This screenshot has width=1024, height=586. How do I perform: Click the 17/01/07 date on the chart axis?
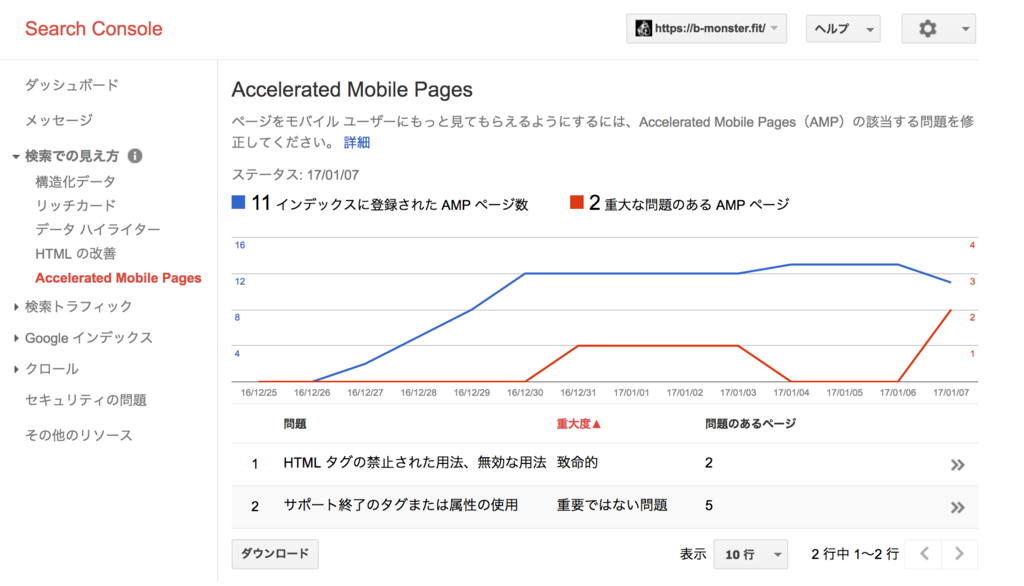(x=951, y=393)
